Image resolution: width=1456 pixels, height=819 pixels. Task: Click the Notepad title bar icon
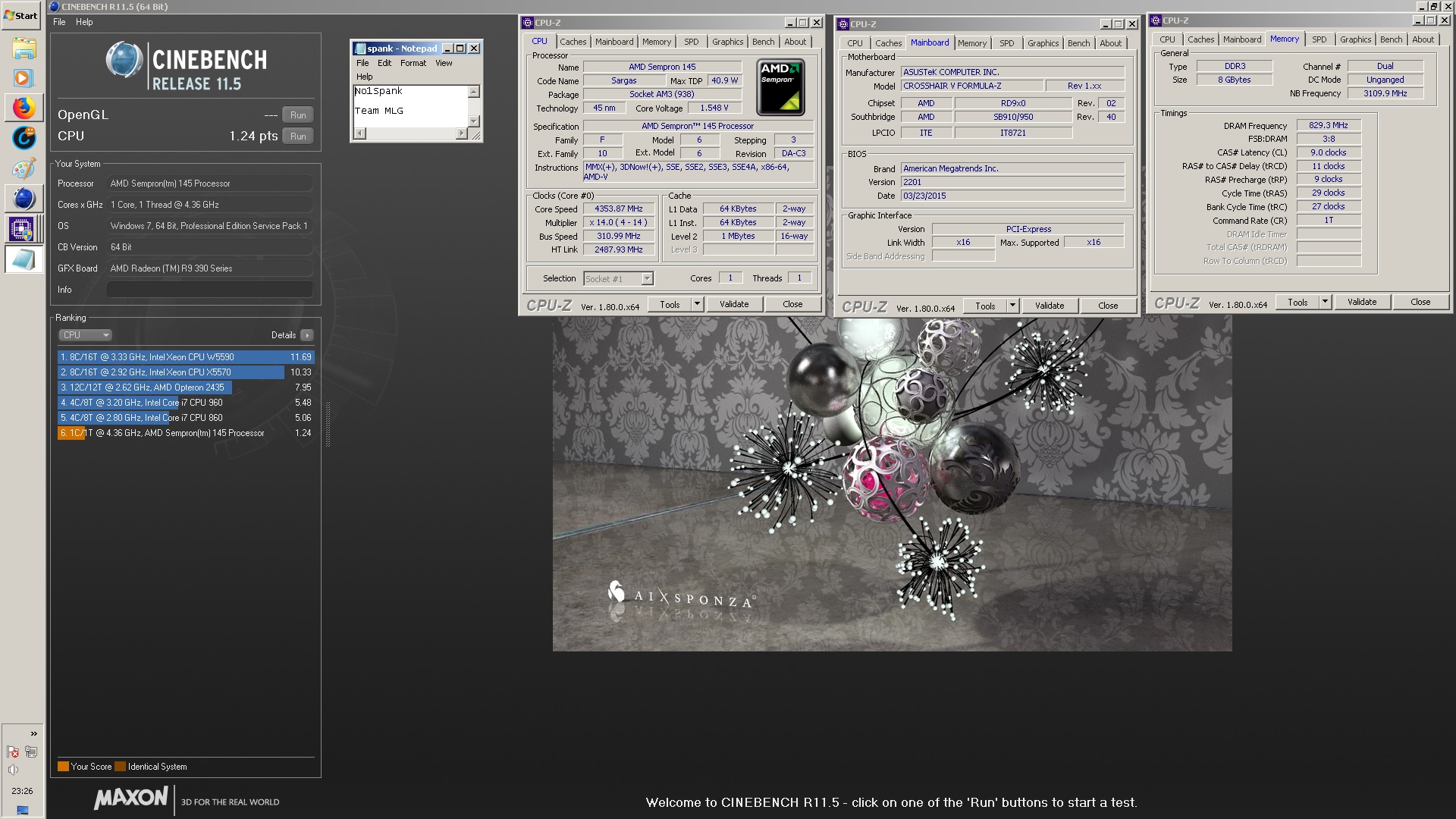tap(360, 49)
